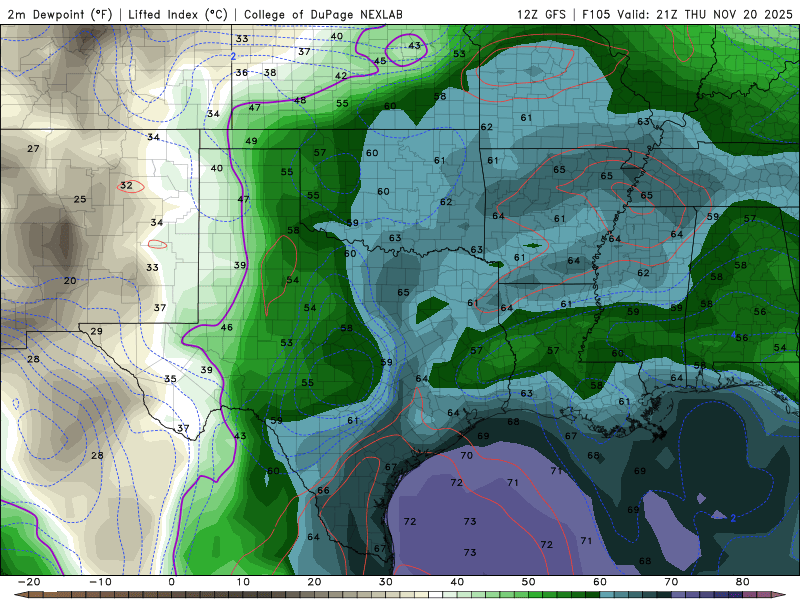
Task: Click the "F105 Valid: 21Z THU NOV 20 2025" text
Action: pyautogui.click(x=687, y=14)
